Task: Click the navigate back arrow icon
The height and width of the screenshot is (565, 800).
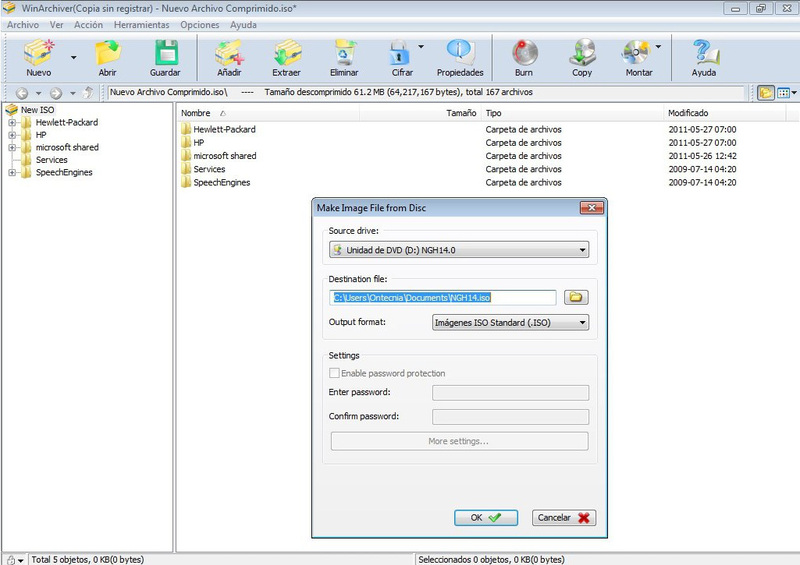Action: click(x=22, y=93)
